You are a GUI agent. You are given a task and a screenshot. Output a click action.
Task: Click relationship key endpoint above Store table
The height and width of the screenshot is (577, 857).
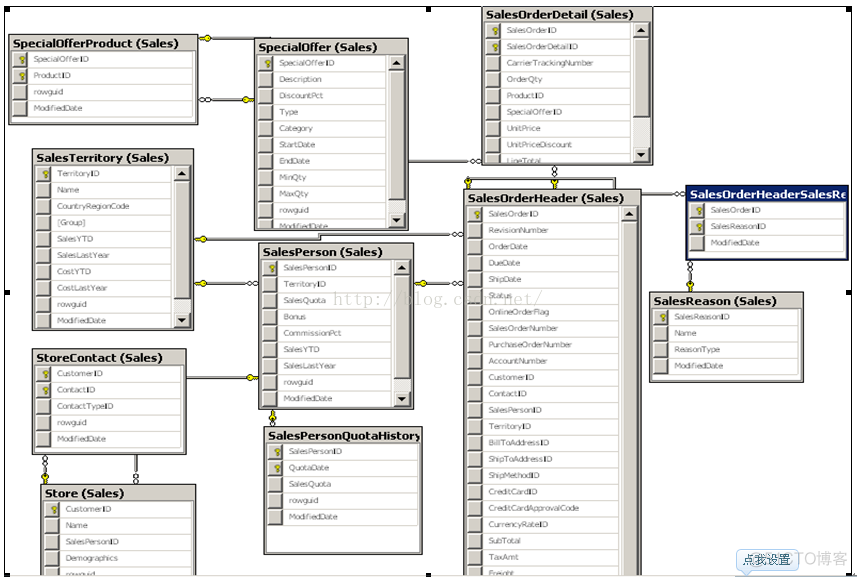[45, 478]
